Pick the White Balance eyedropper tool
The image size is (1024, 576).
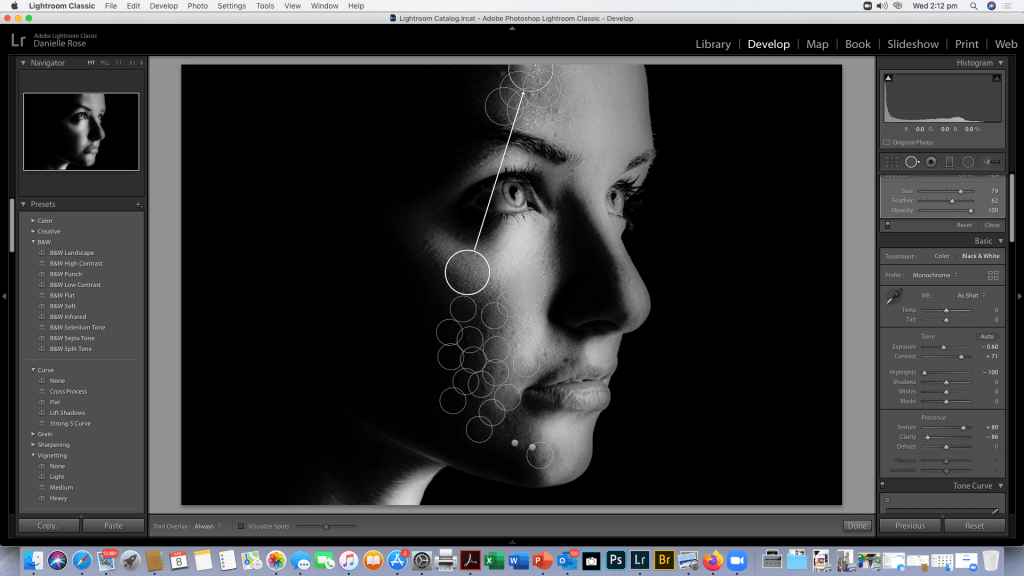[x=893, y=298]
